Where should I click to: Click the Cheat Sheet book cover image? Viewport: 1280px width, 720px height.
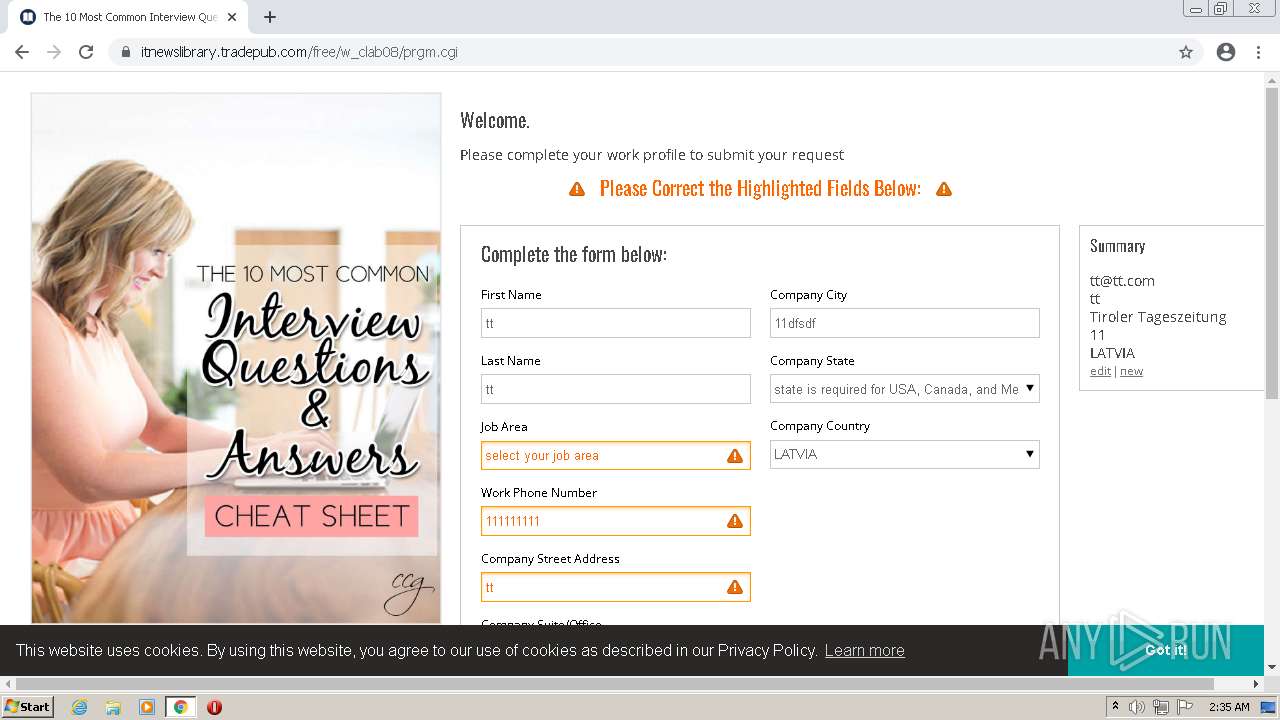(236, 358)
